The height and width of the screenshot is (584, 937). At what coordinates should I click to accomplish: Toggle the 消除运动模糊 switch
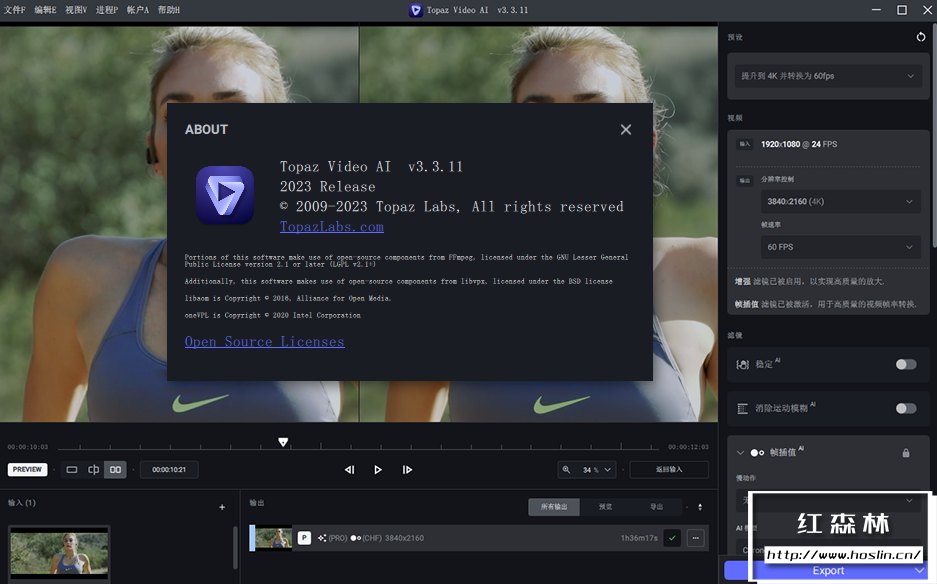click(x=905, y=408)
